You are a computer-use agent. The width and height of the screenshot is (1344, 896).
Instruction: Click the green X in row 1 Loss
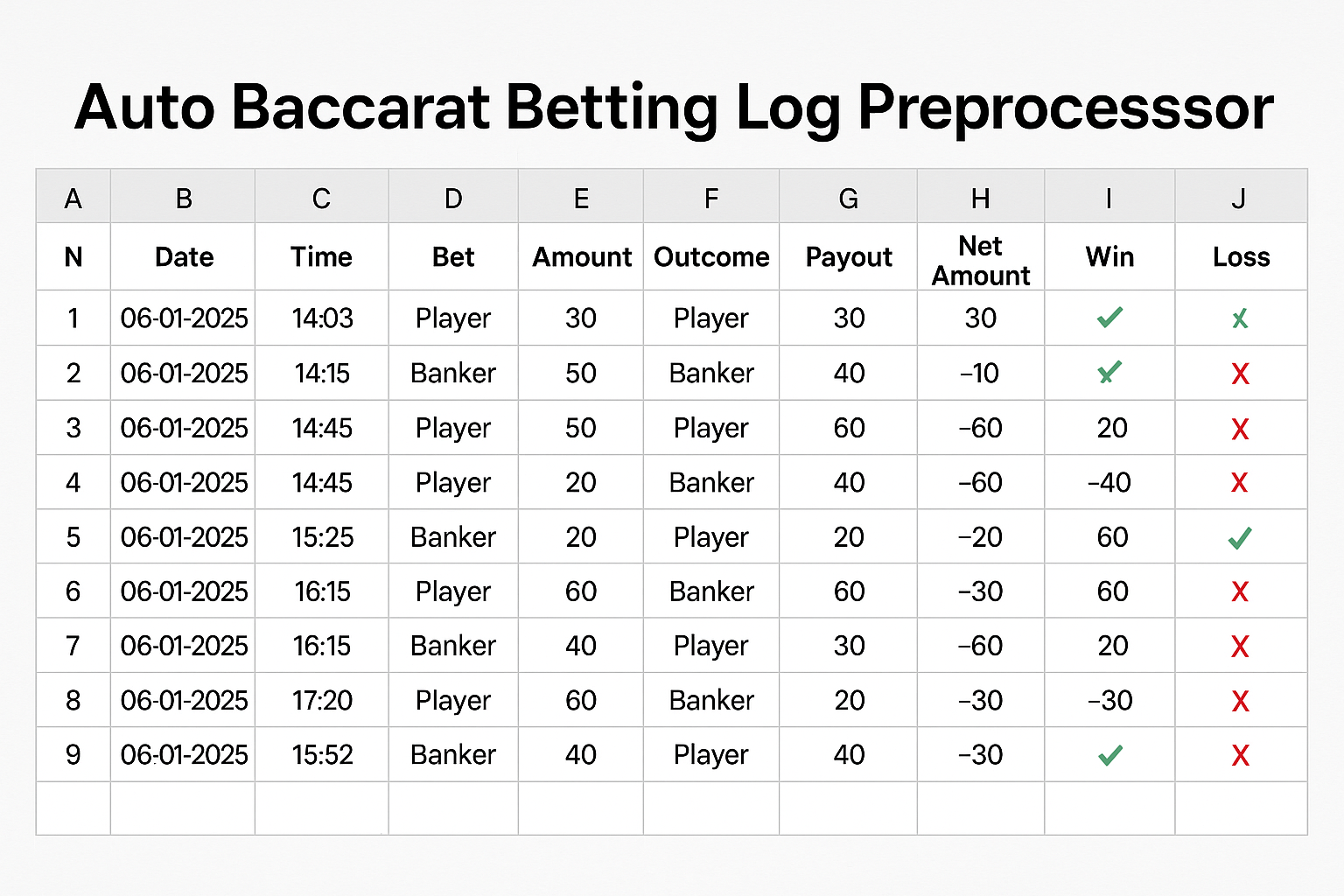(x=1240, y=318)
